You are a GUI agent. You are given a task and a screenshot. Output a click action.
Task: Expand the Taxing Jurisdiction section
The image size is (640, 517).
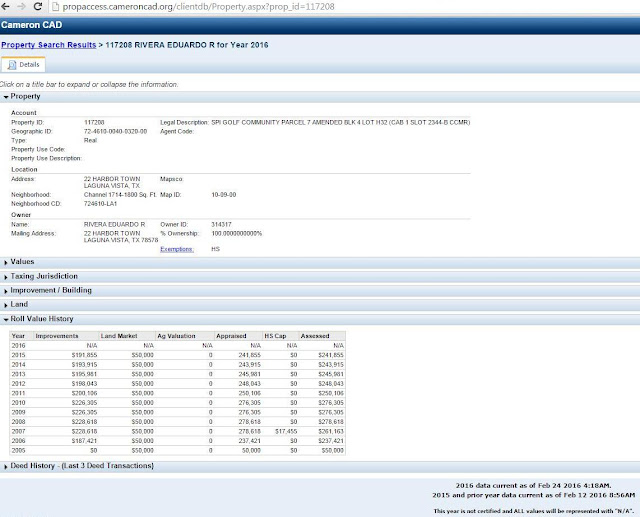pyautogui.click(x=320, y=276)
